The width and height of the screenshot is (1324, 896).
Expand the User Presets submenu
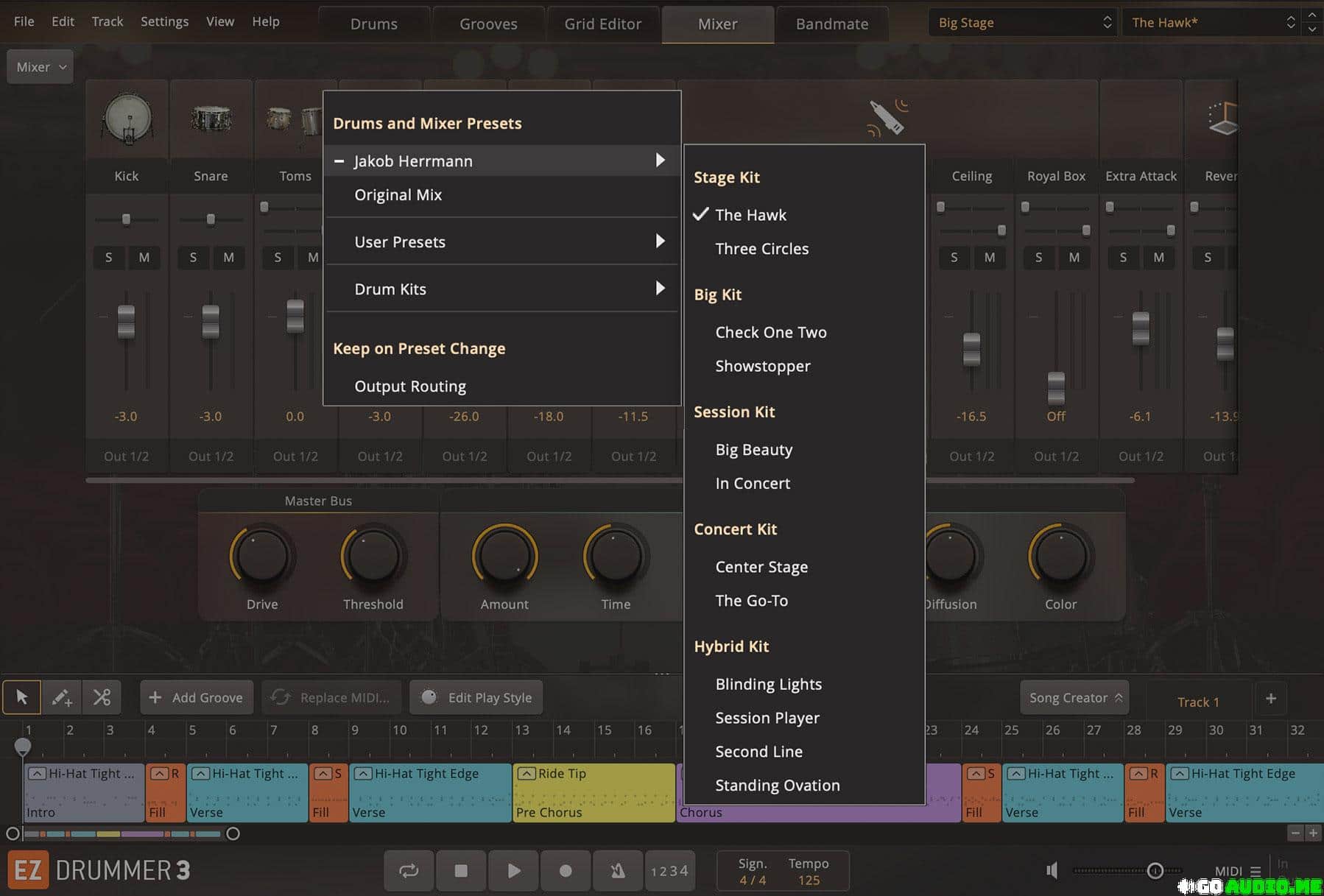[501, 241]
